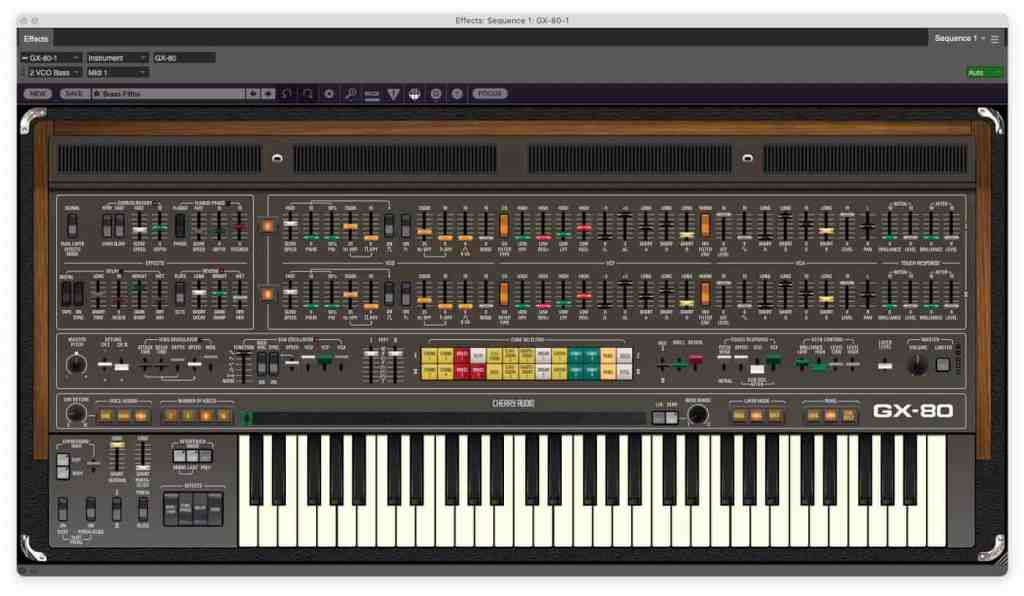This screenshot has height=596, width=1024.
Task: Select the last Number of Voices button
Action: [224, 415]
